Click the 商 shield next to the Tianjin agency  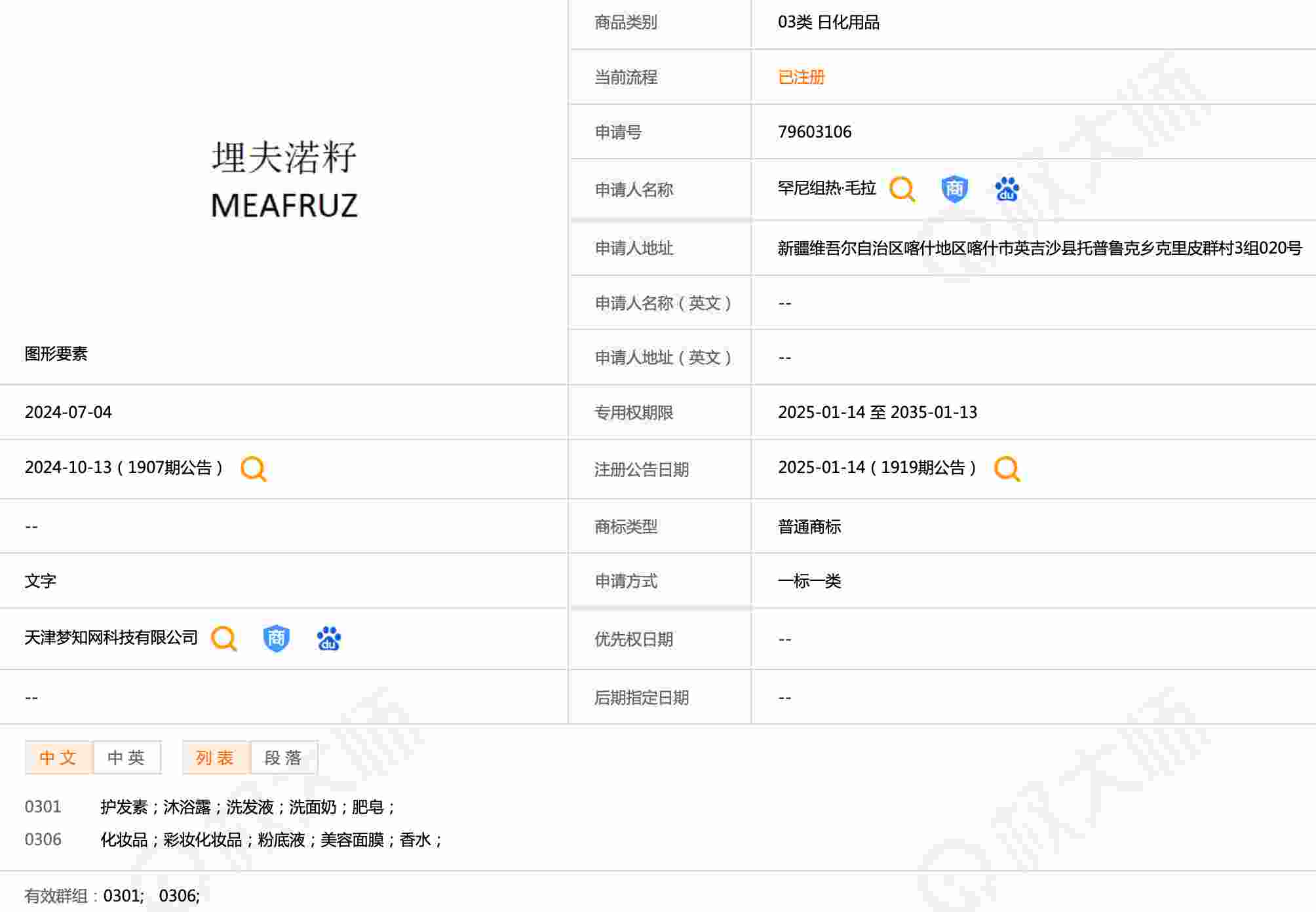pos(276,638)
